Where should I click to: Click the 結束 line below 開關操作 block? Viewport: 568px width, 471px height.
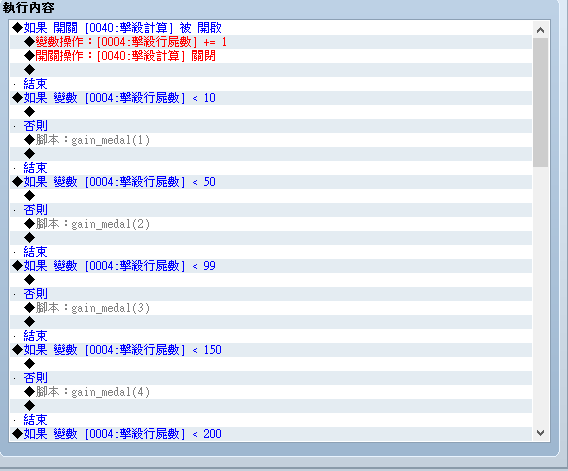pos(271,84)
